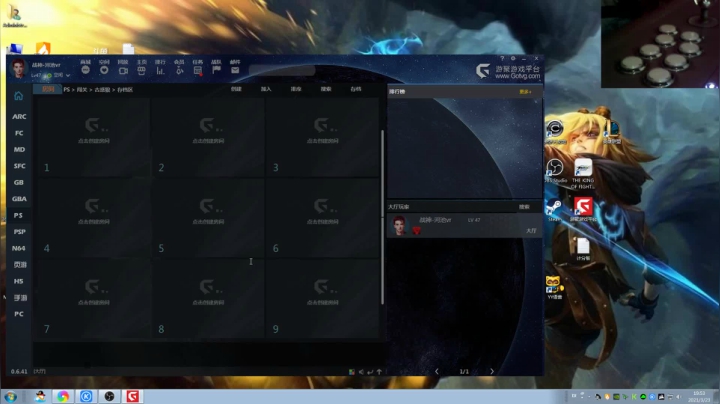The width and height of the screenshot is (720, 404).
Task: Open the Steam desktop shortcut
Action: point(554,211)
